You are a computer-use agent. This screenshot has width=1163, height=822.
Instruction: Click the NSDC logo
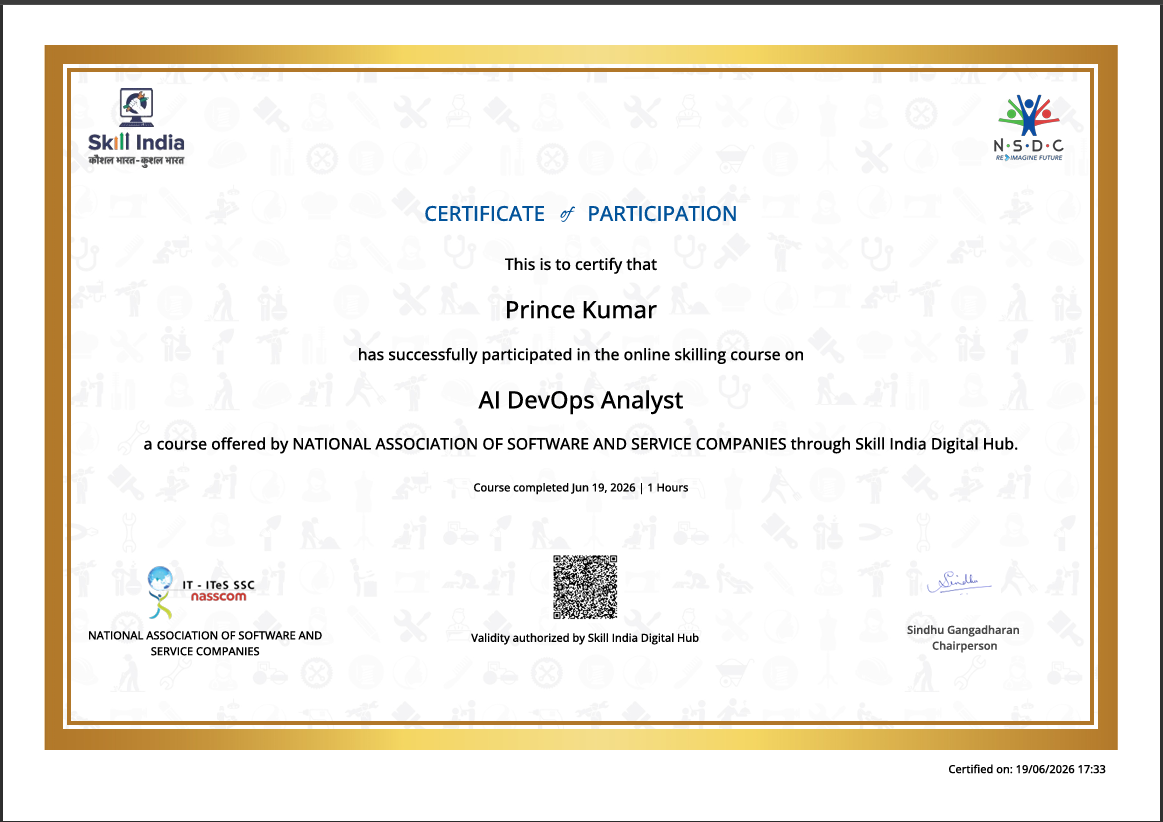click(x=1029, y=128)
